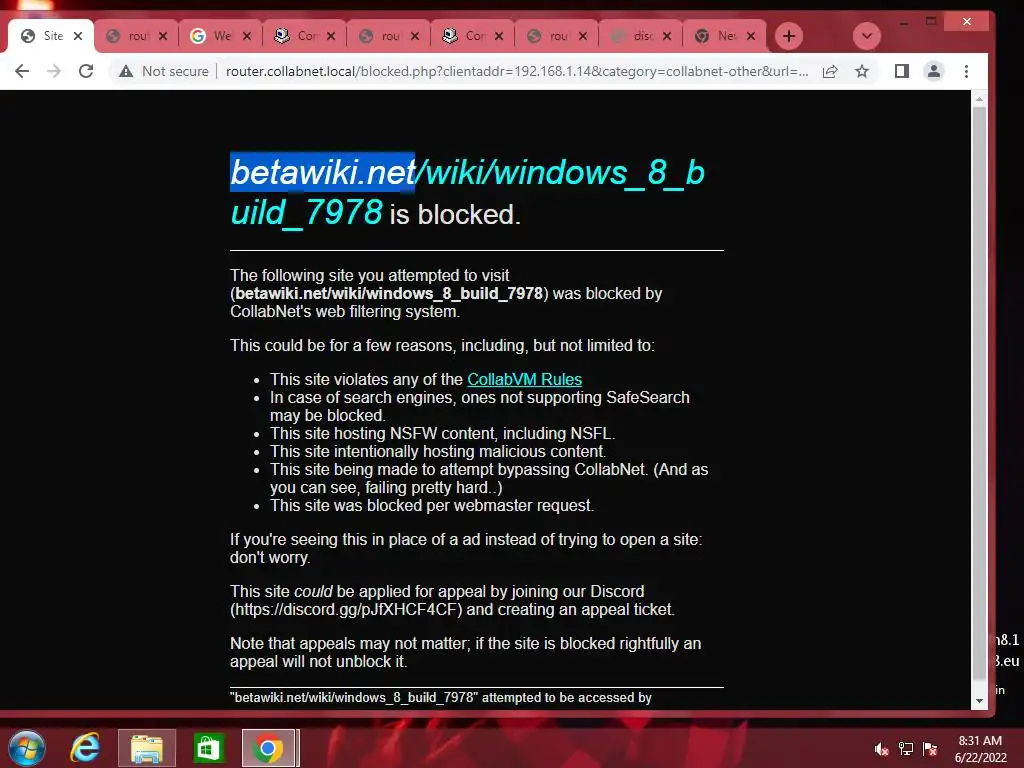Click the muted volume tray icon

[881, 749]
